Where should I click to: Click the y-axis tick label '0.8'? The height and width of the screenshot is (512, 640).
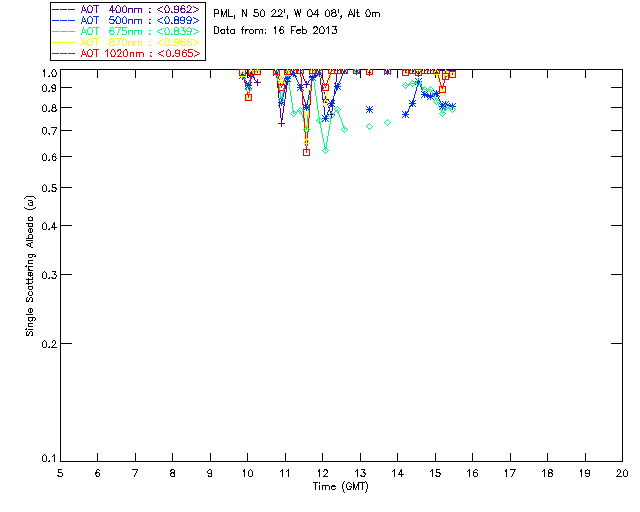(x=49, y=108)
